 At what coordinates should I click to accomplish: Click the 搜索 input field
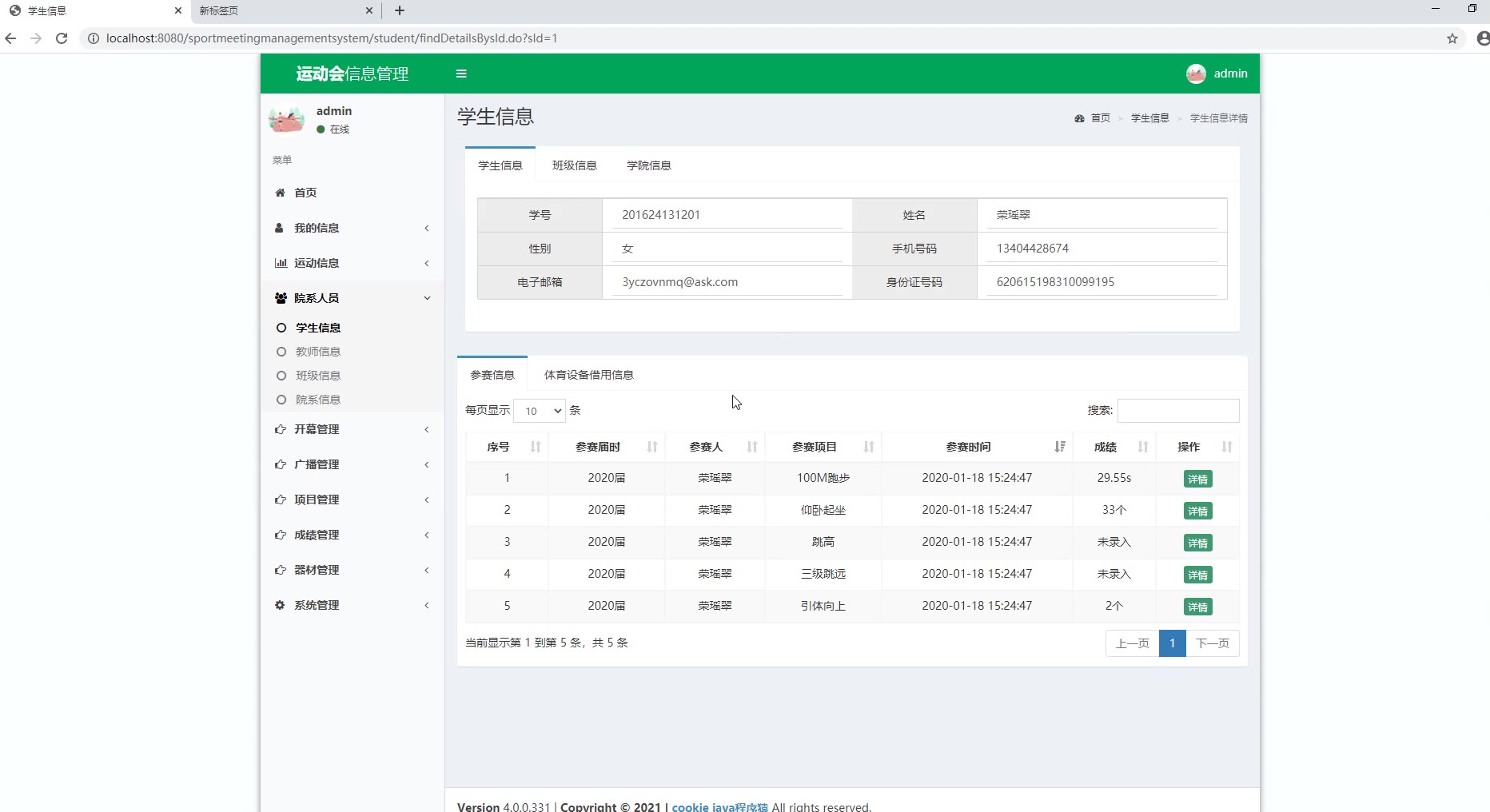click(1177, 411)
